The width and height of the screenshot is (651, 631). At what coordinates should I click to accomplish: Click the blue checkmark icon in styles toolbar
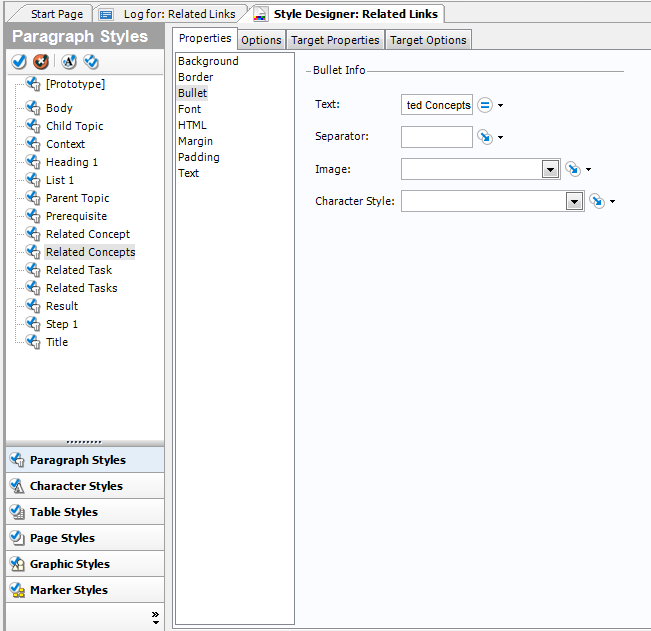click(19, 62)
